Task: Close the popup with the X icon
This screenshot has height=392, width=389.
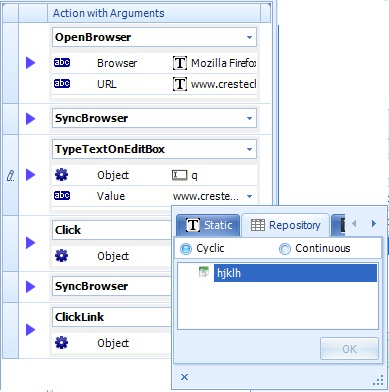Action: (x=184, y=377)
